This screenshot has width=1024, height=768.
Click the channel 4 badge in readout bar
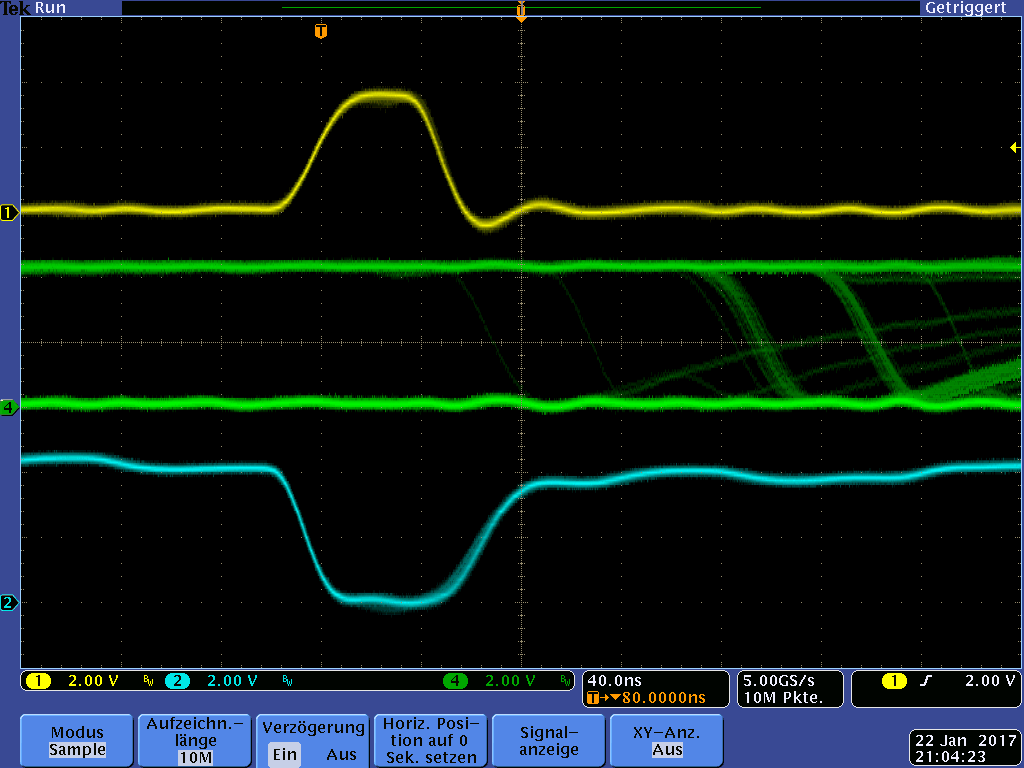click(x=456, y=681)
